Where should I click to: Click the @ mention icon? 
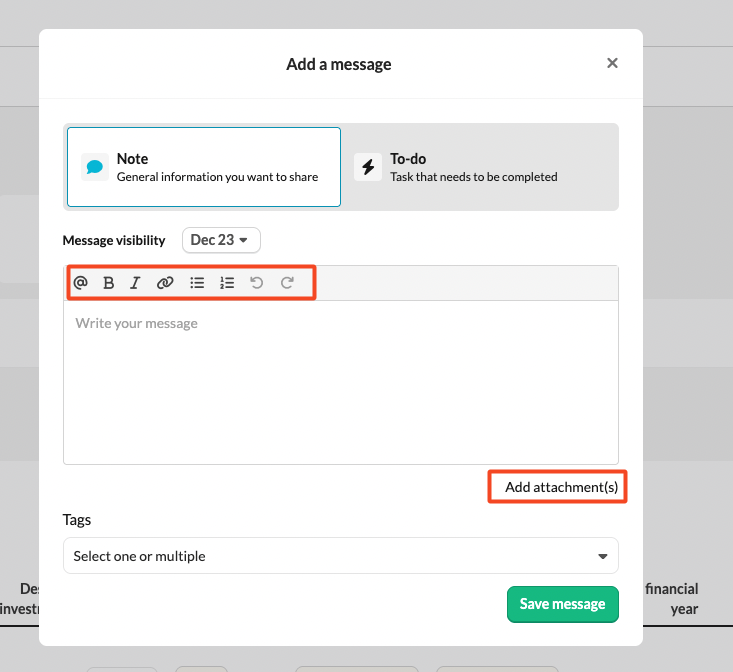(x=81, y=283)
